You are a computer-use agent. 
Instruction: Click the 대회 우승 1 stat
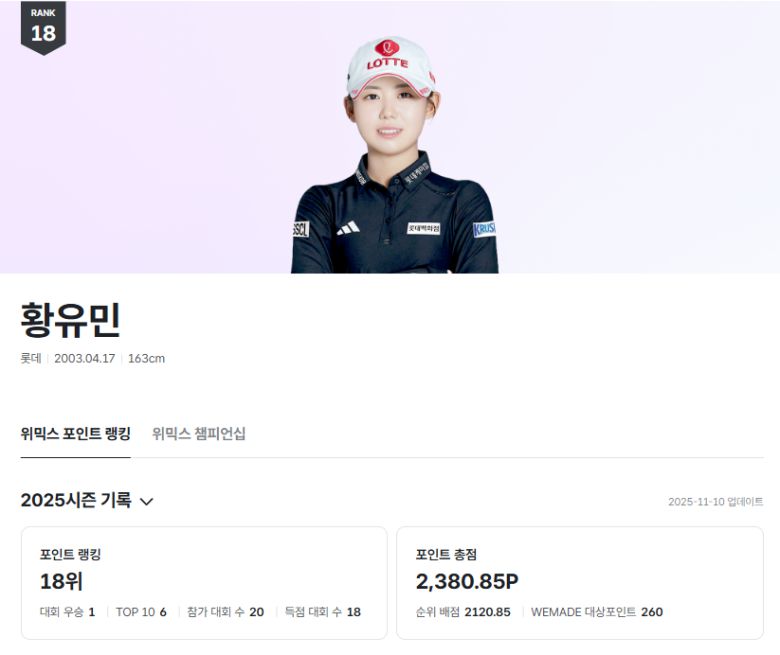point(67,612)
